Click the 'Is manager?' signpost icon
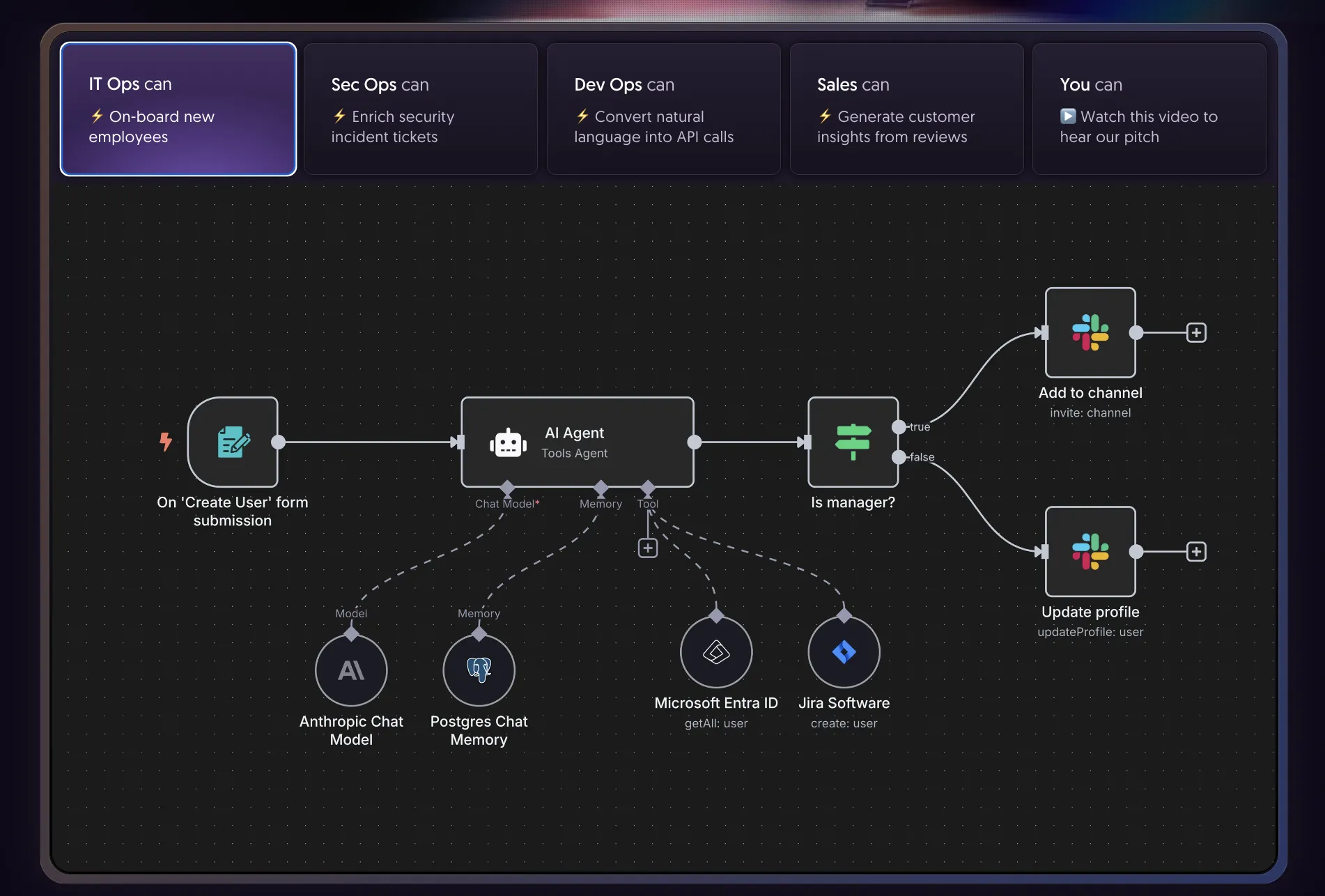Image resolution: width=1325 pixels, height=896 pixels. [853, 441]
